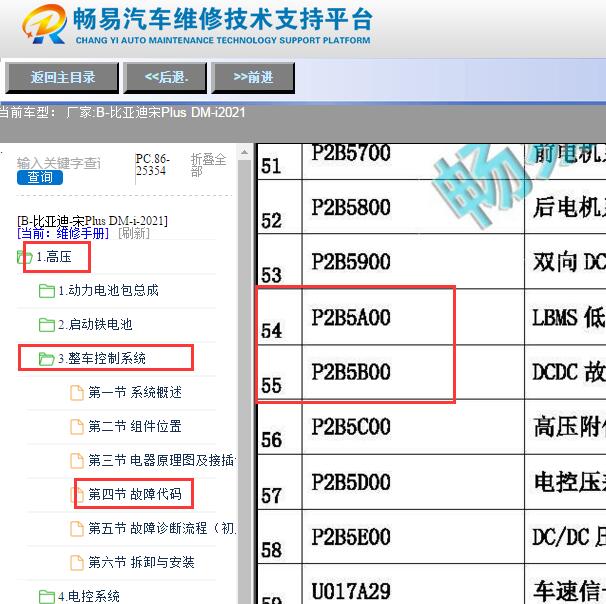Click the PC.86-25354 text
This screenshot has width=606, height=604.
(152, 165)
